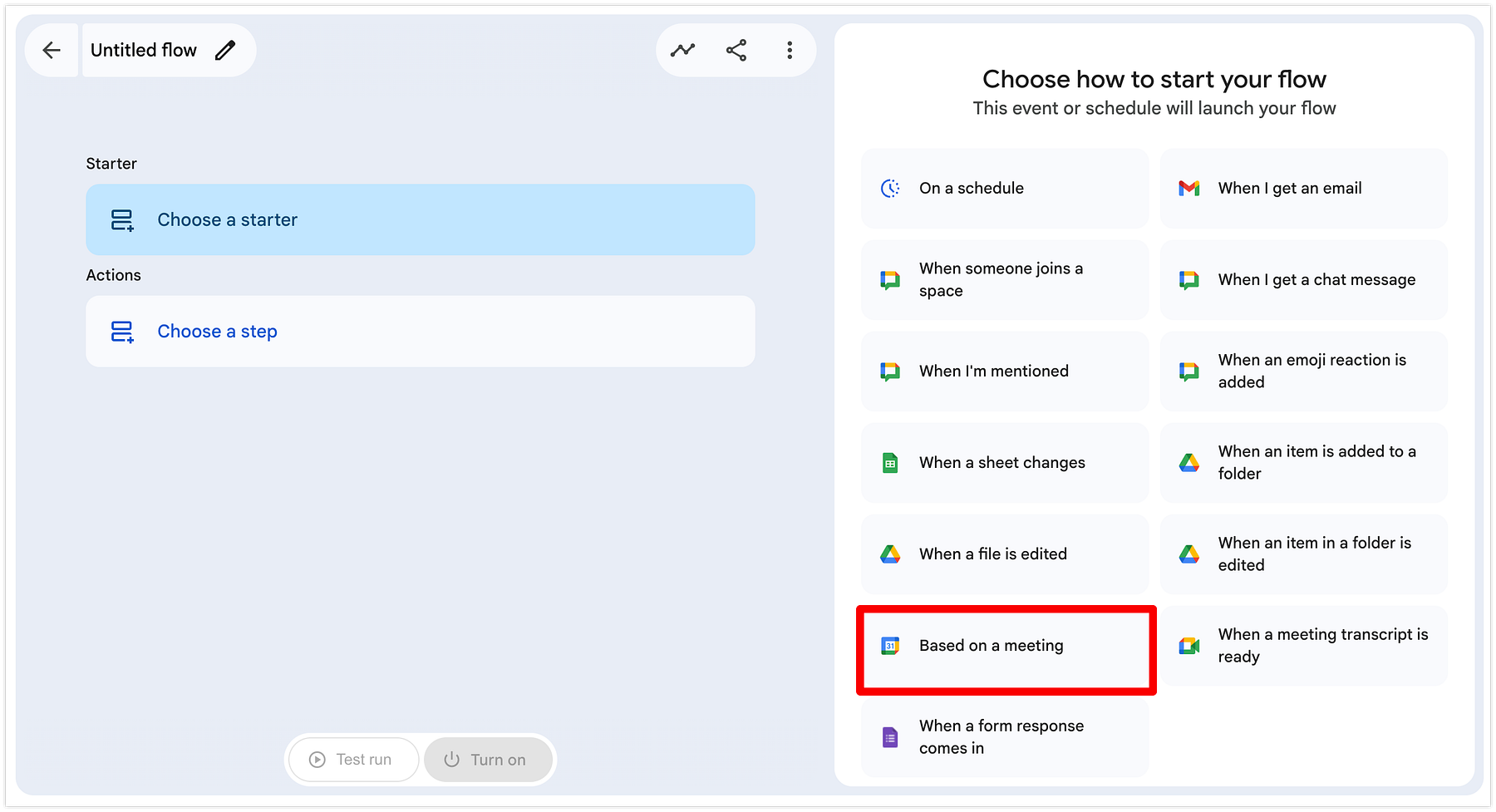
Task: Select When an item is added to a folder
Action: point(1304,463)
